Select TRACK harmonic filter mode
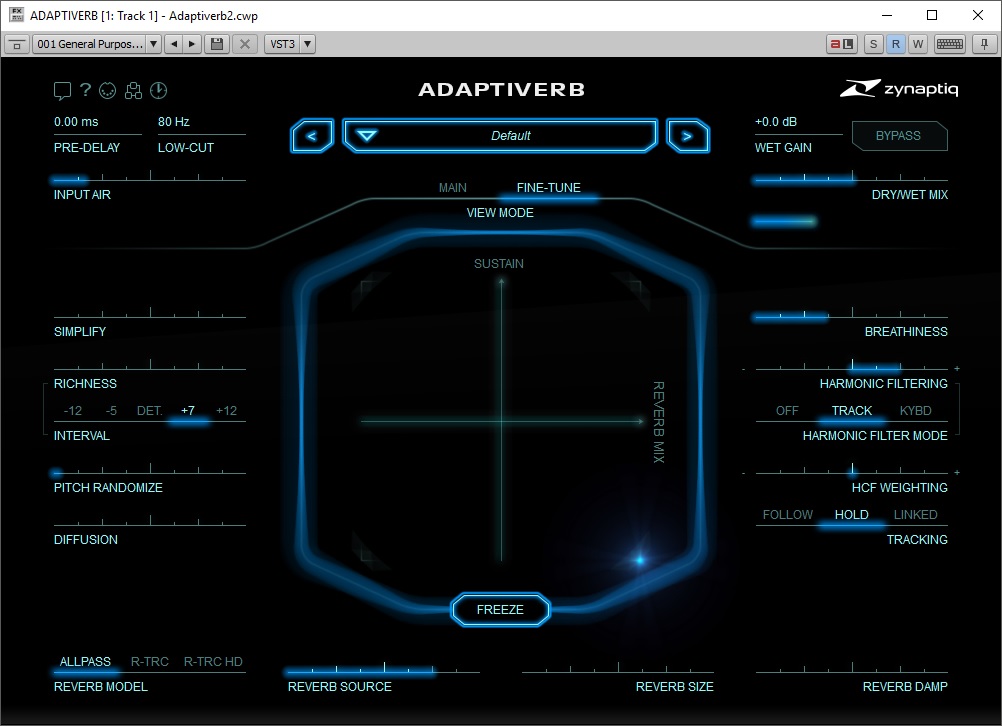 point(852,411)
